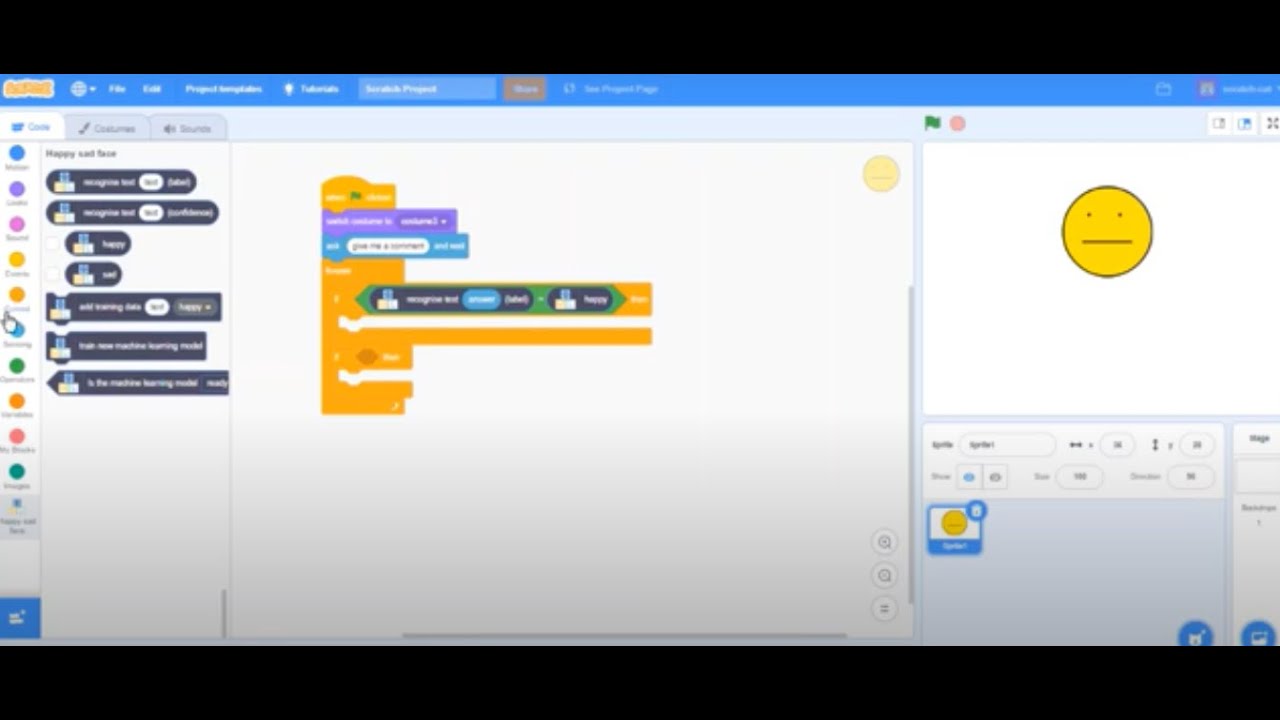The image size is (1280, 720).
Task: Open happy dropdown in add training data
Action: pos(195,307)
